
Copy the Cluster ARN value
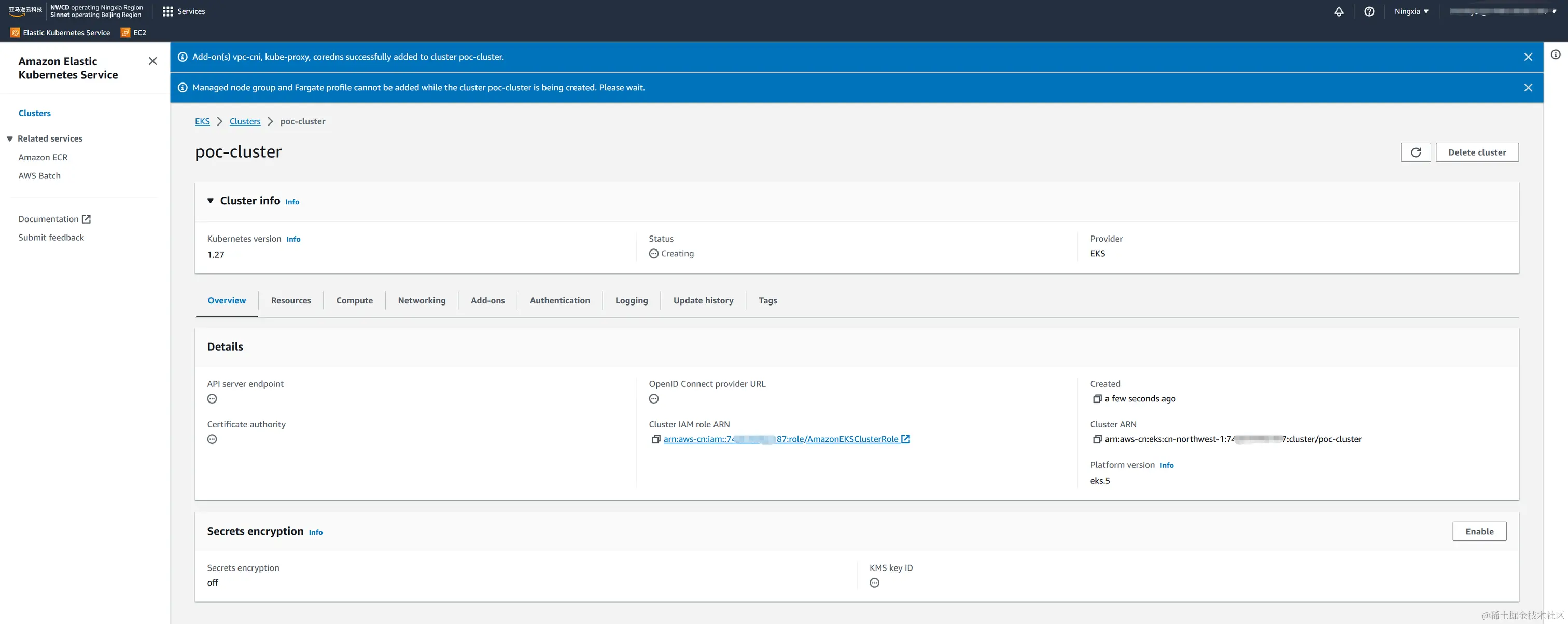coord(1097,439)
